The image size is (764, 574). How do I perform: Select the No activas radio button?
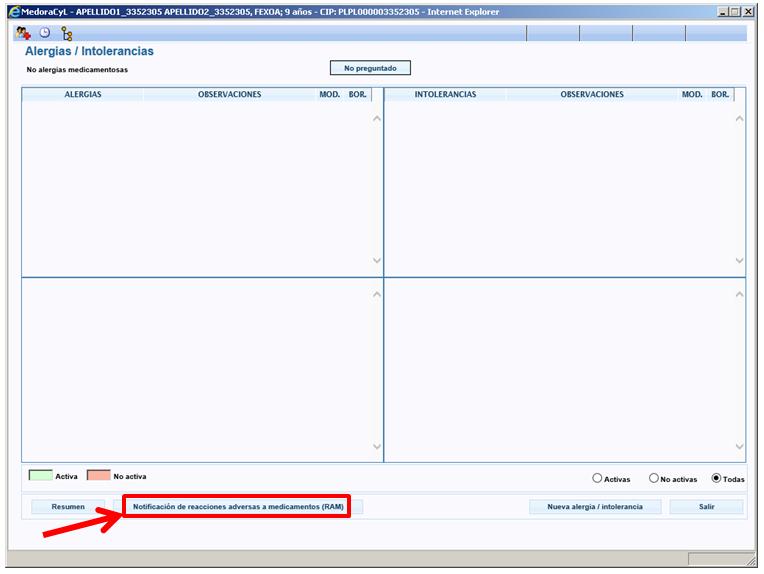654,479
